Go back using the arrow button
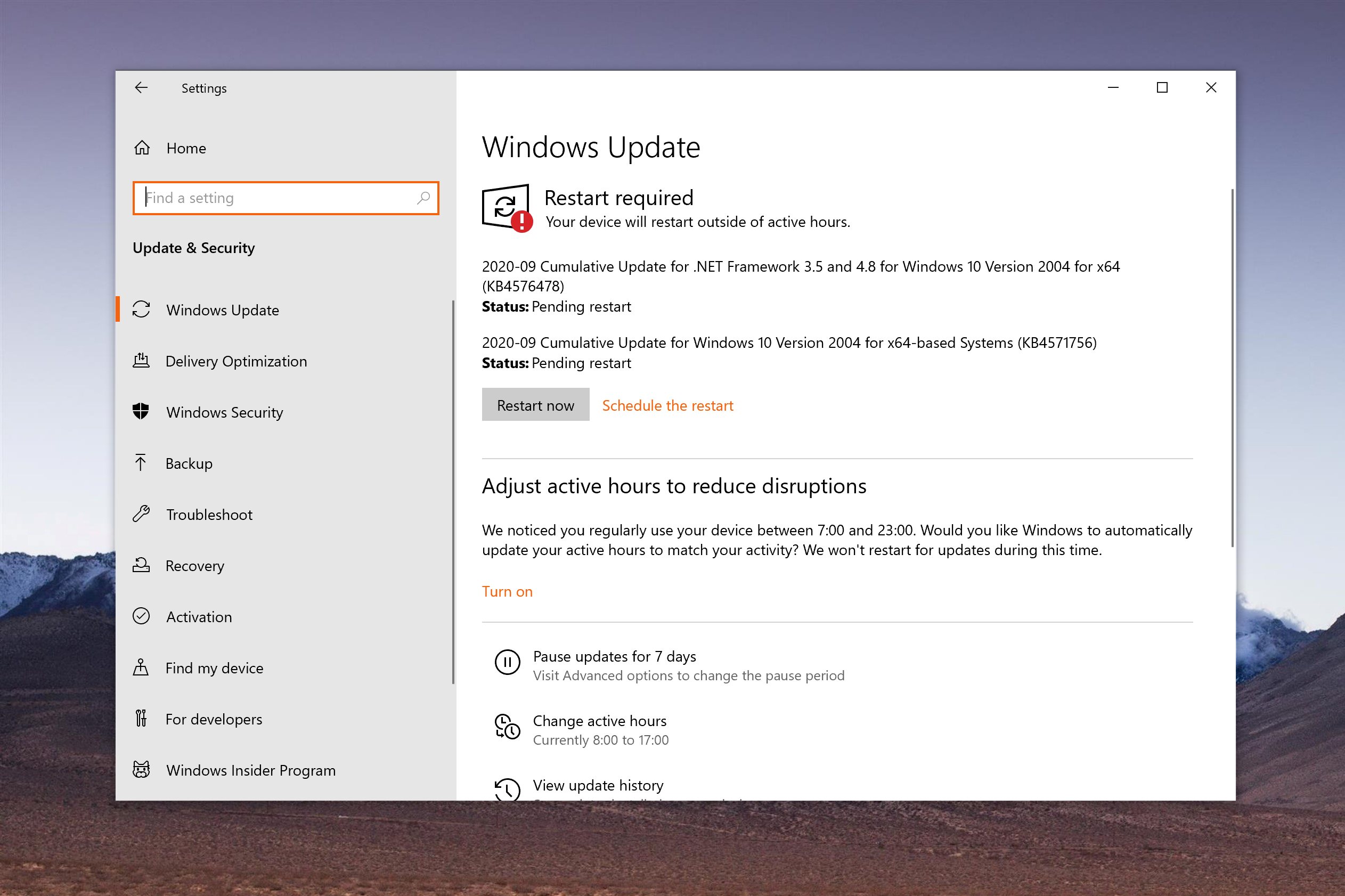Screen dimensions: 1345x896 (141, 87)
